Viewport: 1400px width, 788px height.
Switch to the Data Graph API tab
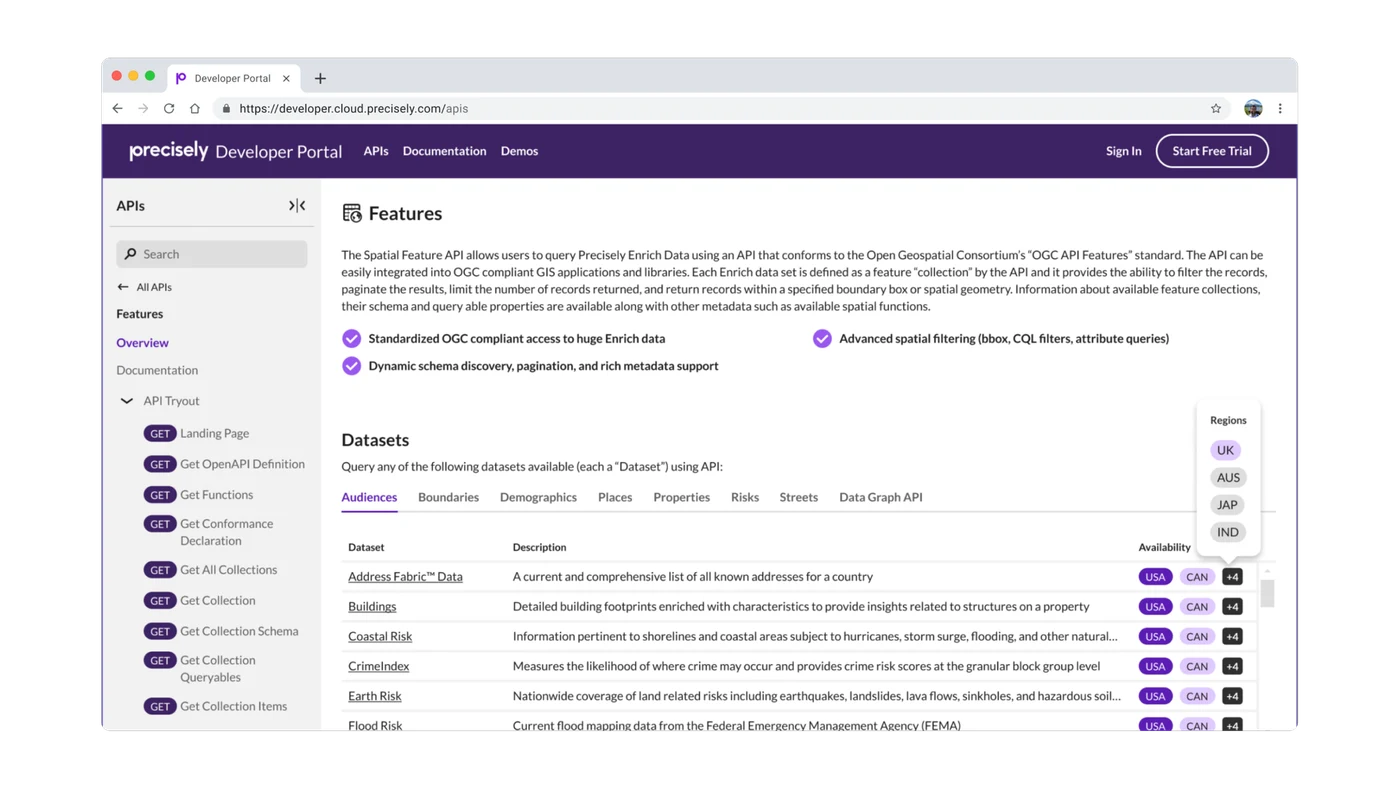click(x=881, y=497)
